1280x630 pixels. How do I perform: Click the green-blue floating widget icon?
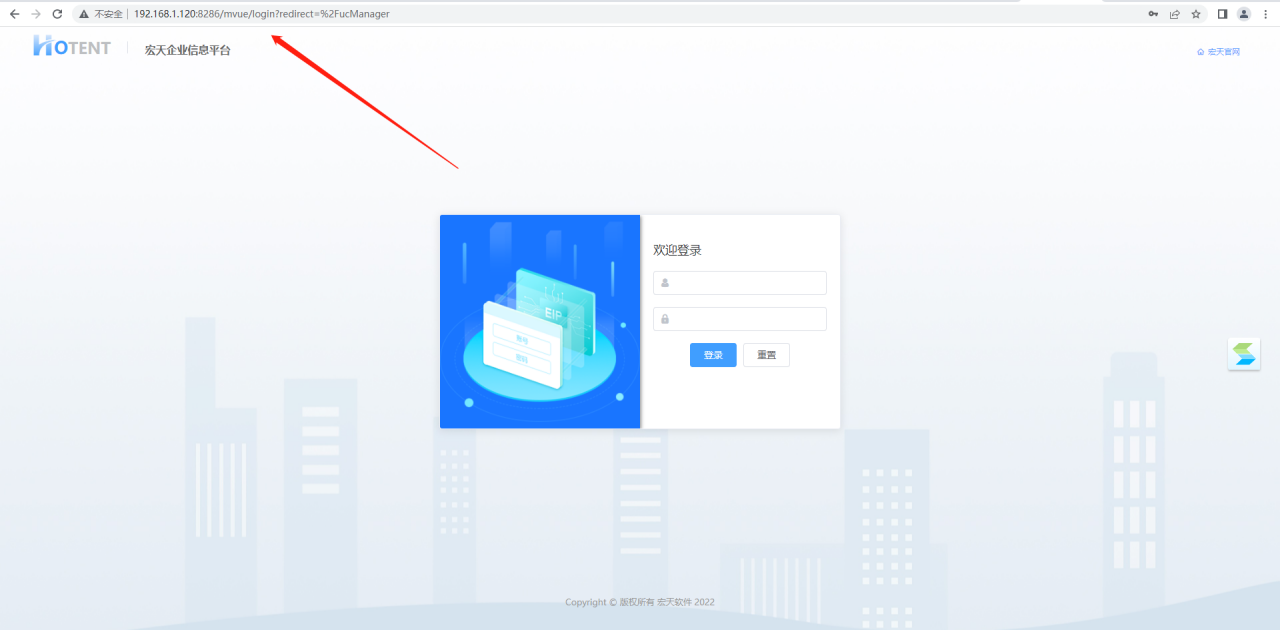point(1244,354)
